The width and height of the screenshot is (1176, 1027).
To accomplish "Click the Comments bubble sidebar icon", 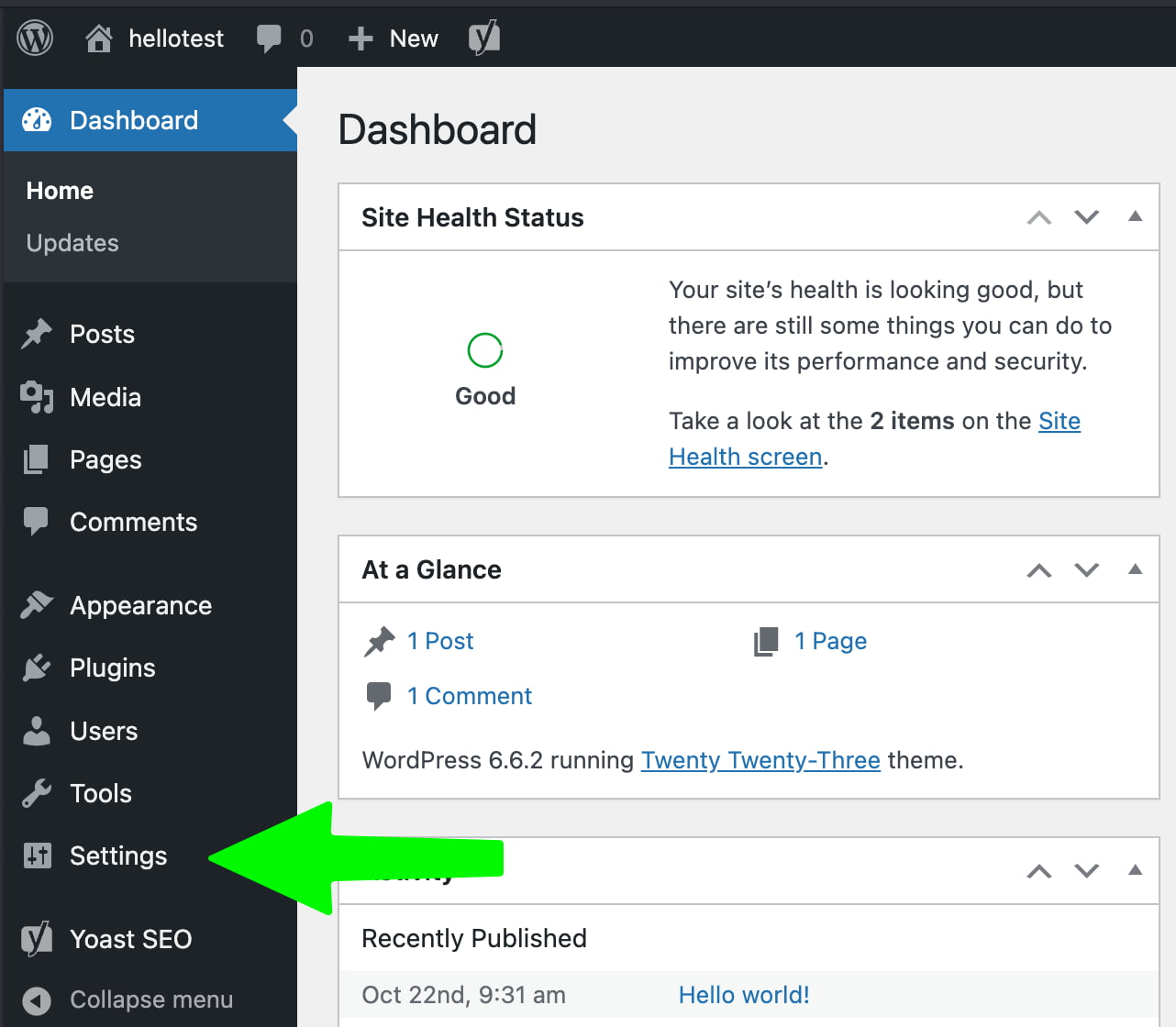I will click(36, 522).
